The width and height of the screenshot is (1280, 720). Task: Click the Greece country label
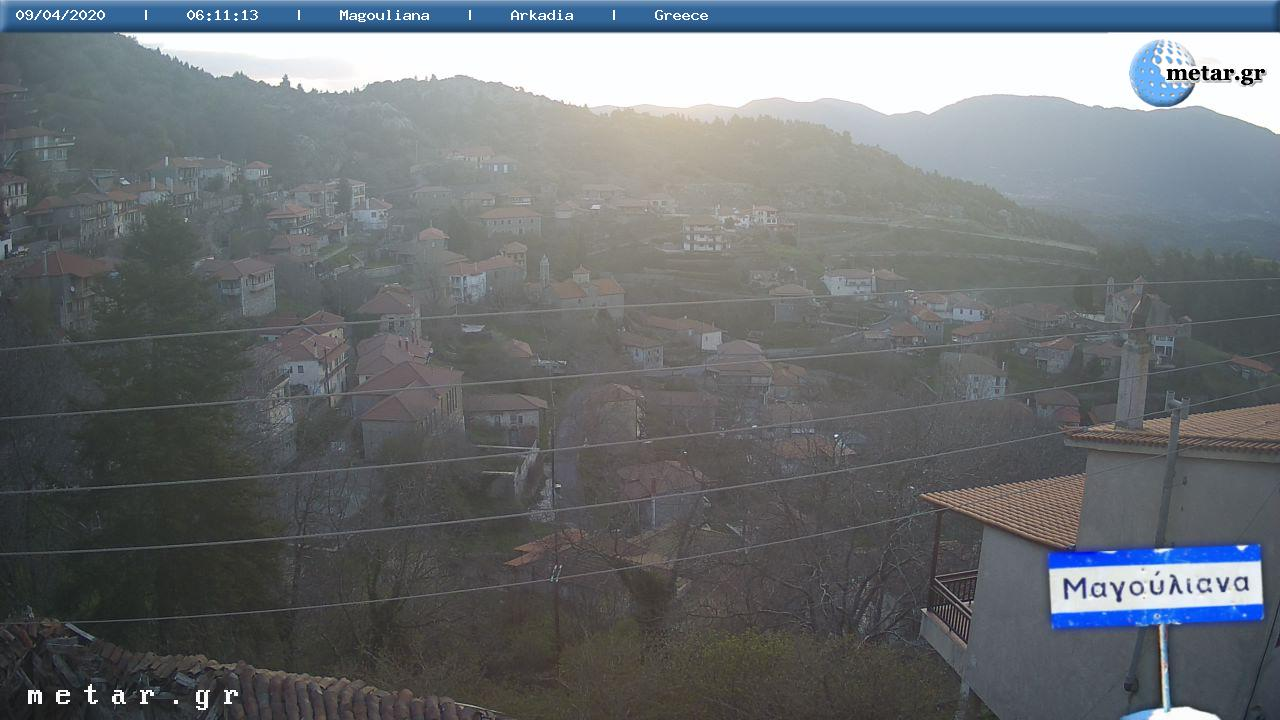point(681,15)
